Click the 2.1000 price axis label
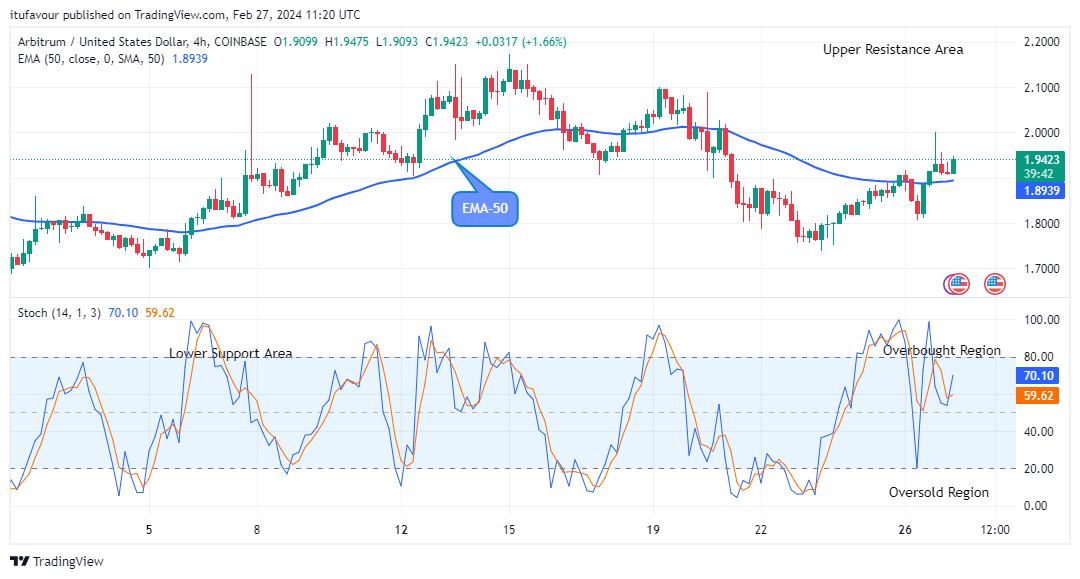This screenshot has height=579, width=1080. coord(1042,88)
